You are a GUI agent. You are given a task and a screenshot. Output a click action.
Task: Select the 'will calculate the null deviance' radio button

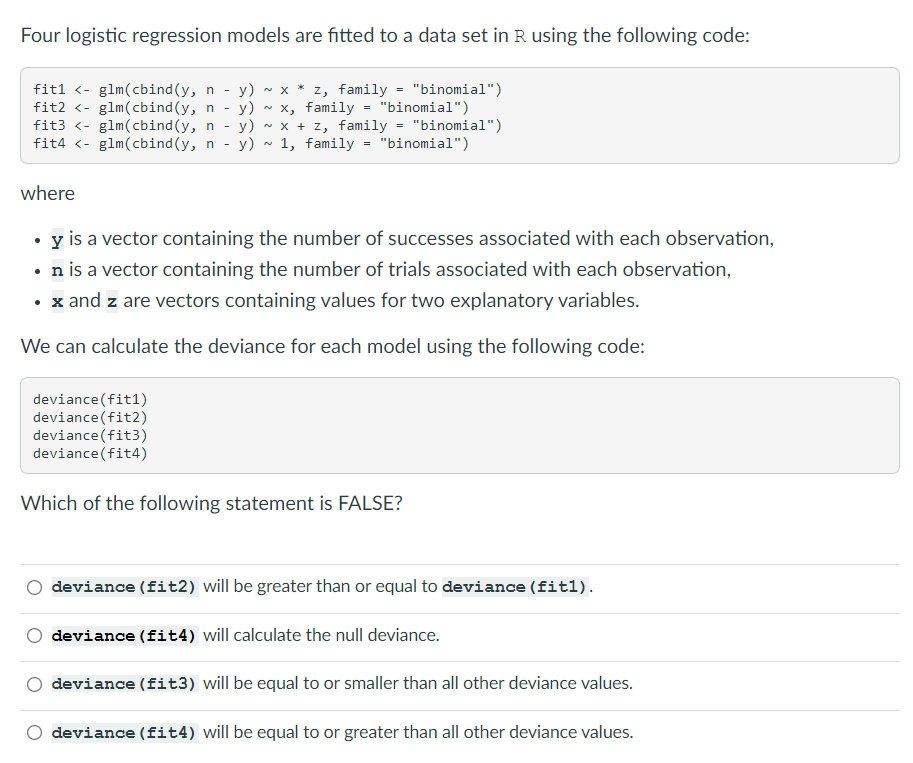click(34, 636)
